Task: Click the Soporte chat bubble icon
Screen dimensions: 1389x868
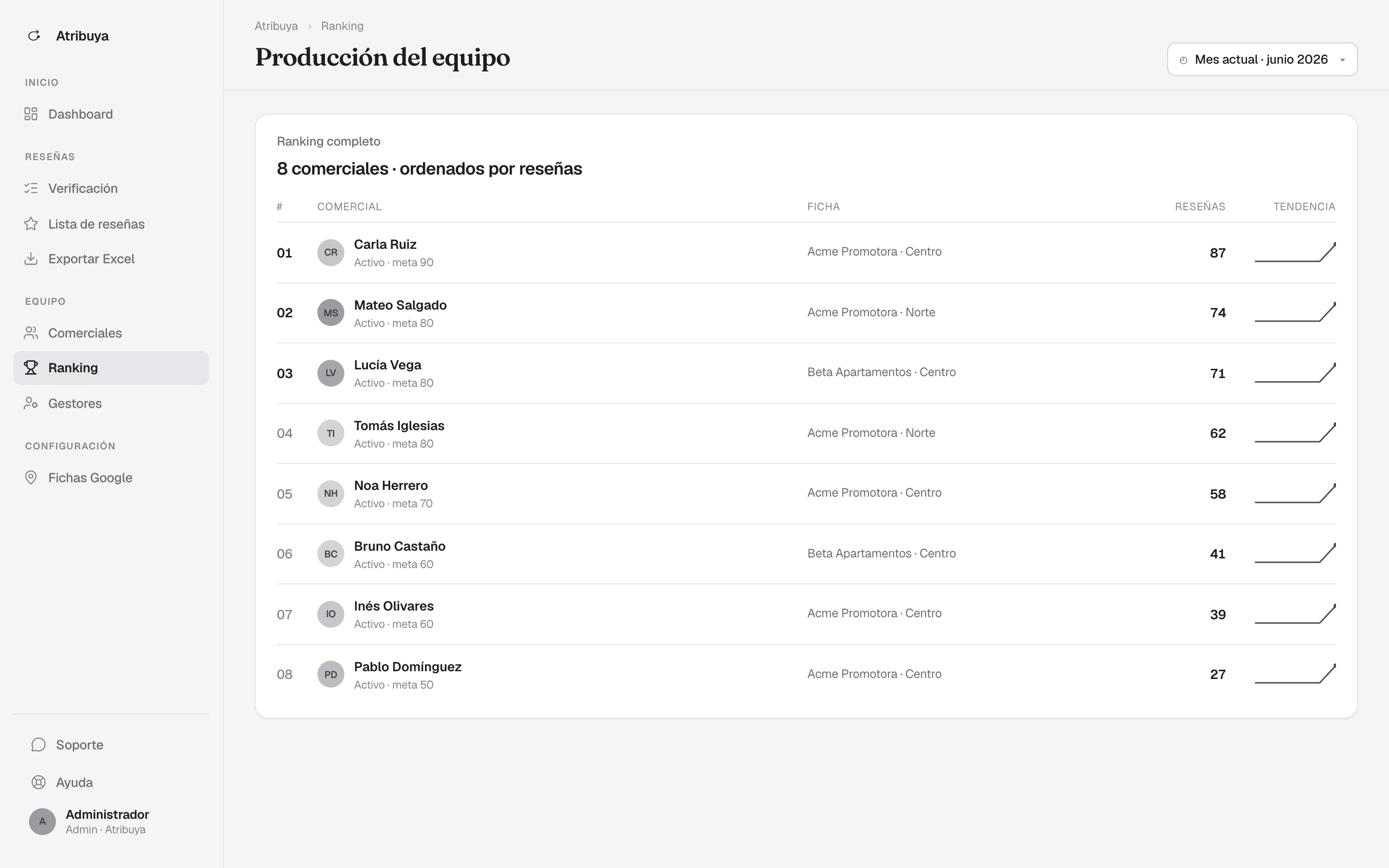Action: tap(39, 745)
